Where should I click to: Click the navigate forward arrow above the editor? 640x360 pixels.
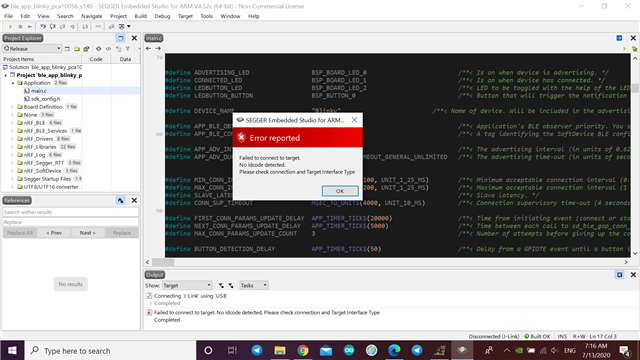pos(158,48)
